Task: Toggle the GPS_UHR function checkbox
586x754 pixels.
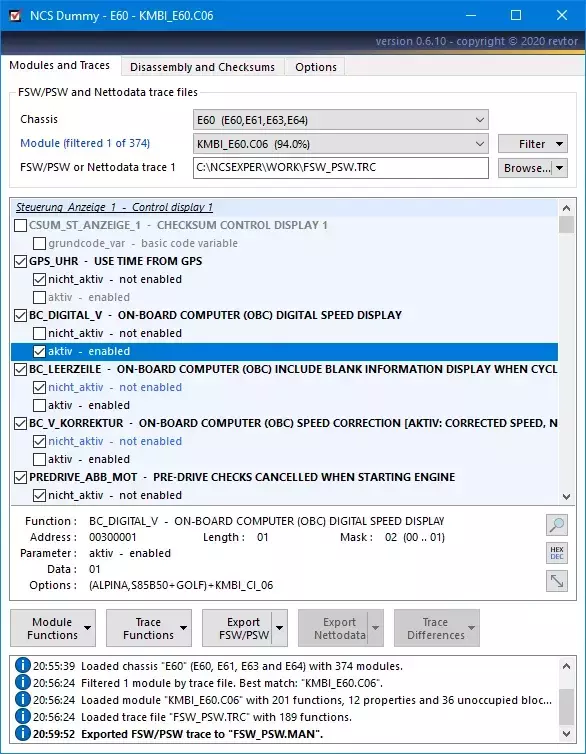Action: point(20,262)
